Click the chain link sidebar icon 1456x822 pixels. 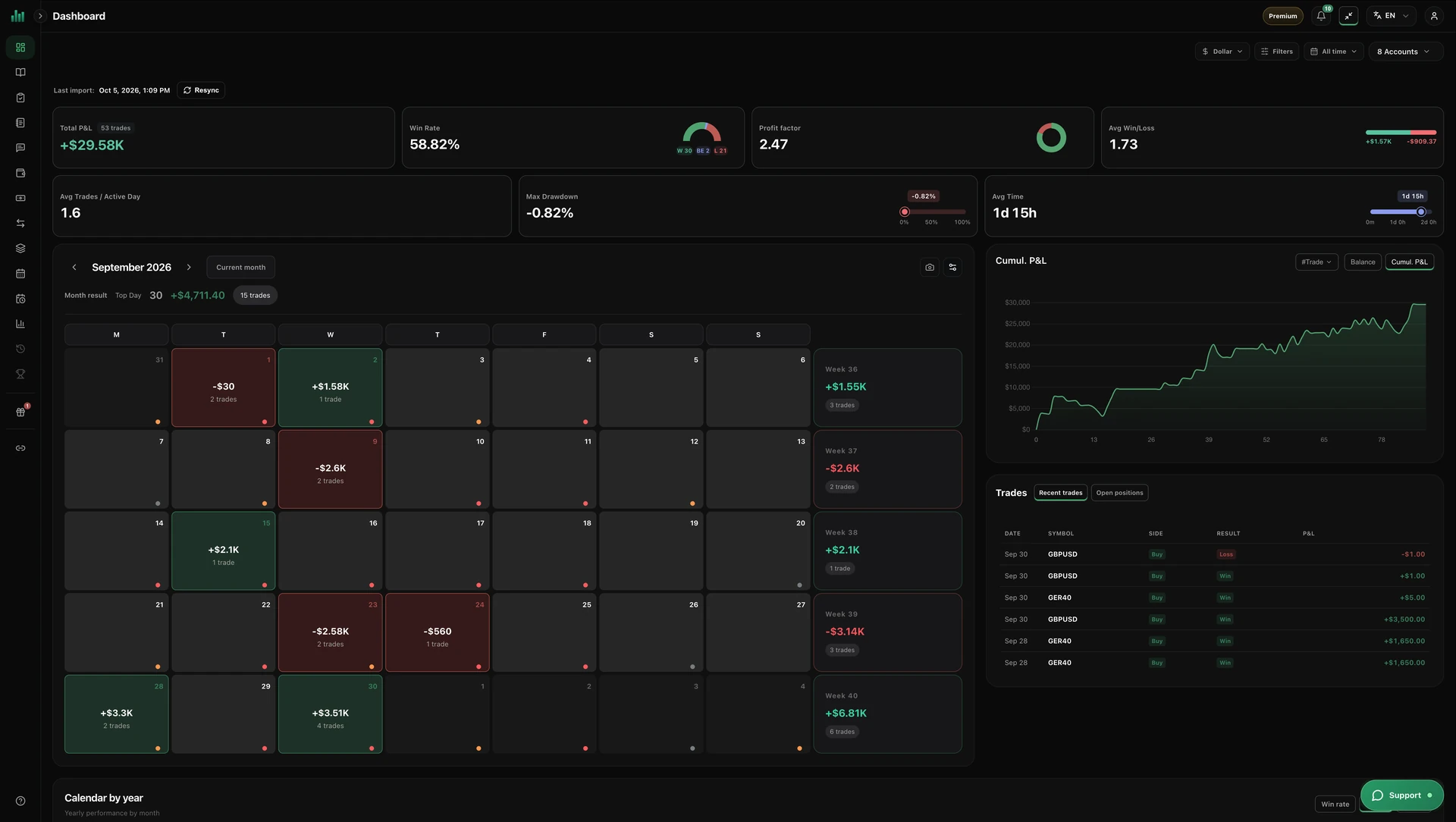point(20,448)
